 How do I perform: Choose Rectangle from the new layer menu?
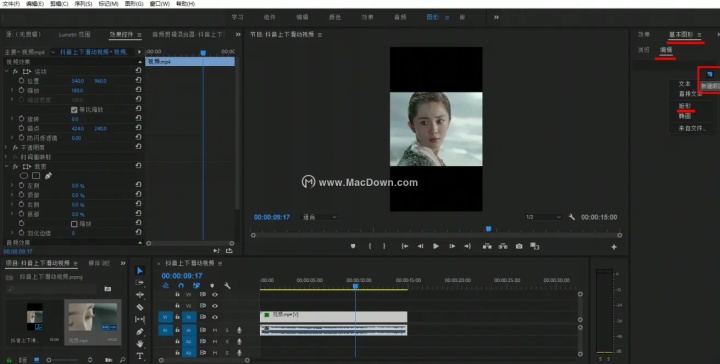click(x=685, y=106)
